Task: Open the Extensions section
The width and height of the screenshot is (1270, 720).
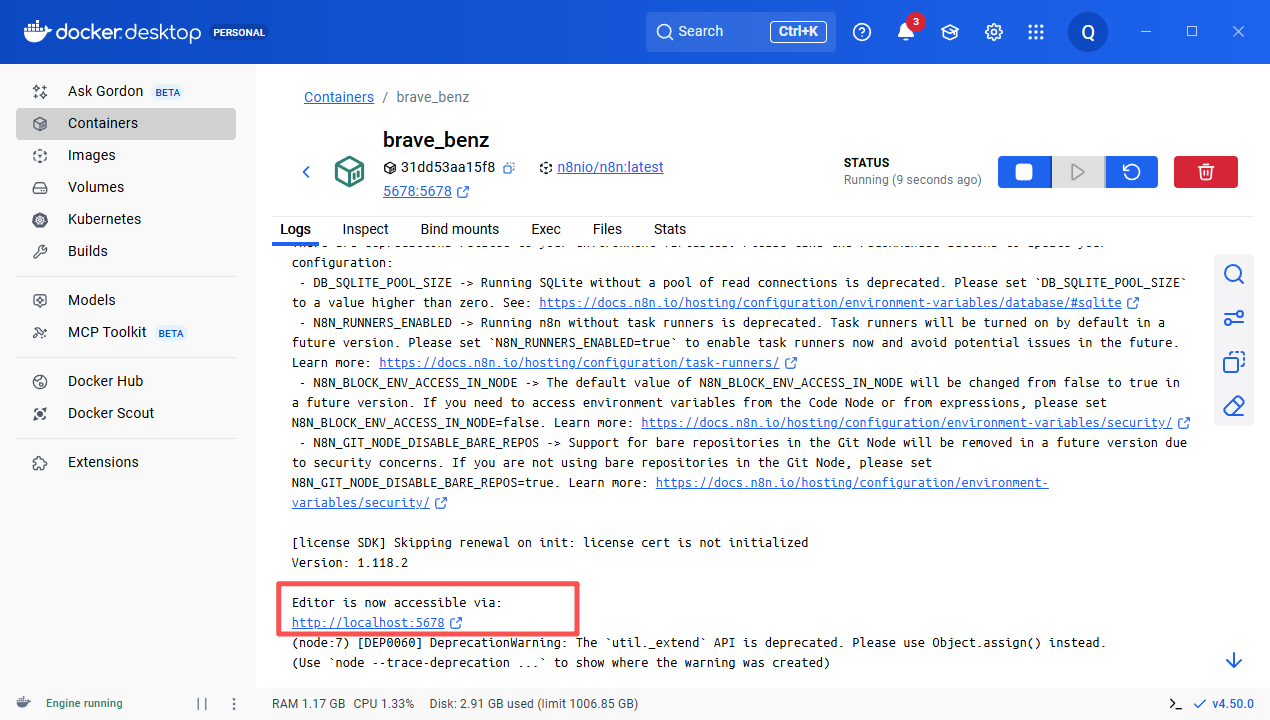Action: 126,462
